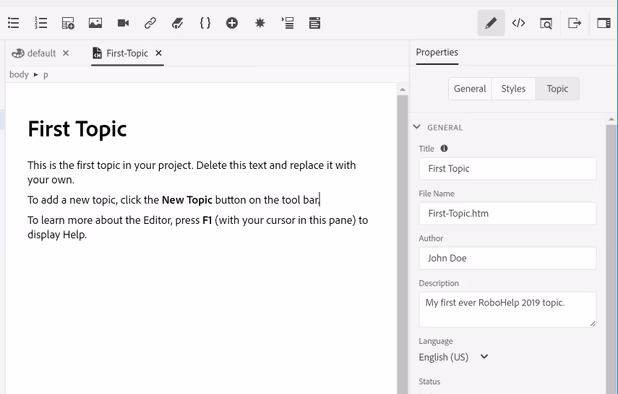Click editor scrollbar up arrow
This screenshot has height=394, width=618.
coord(402,90)
